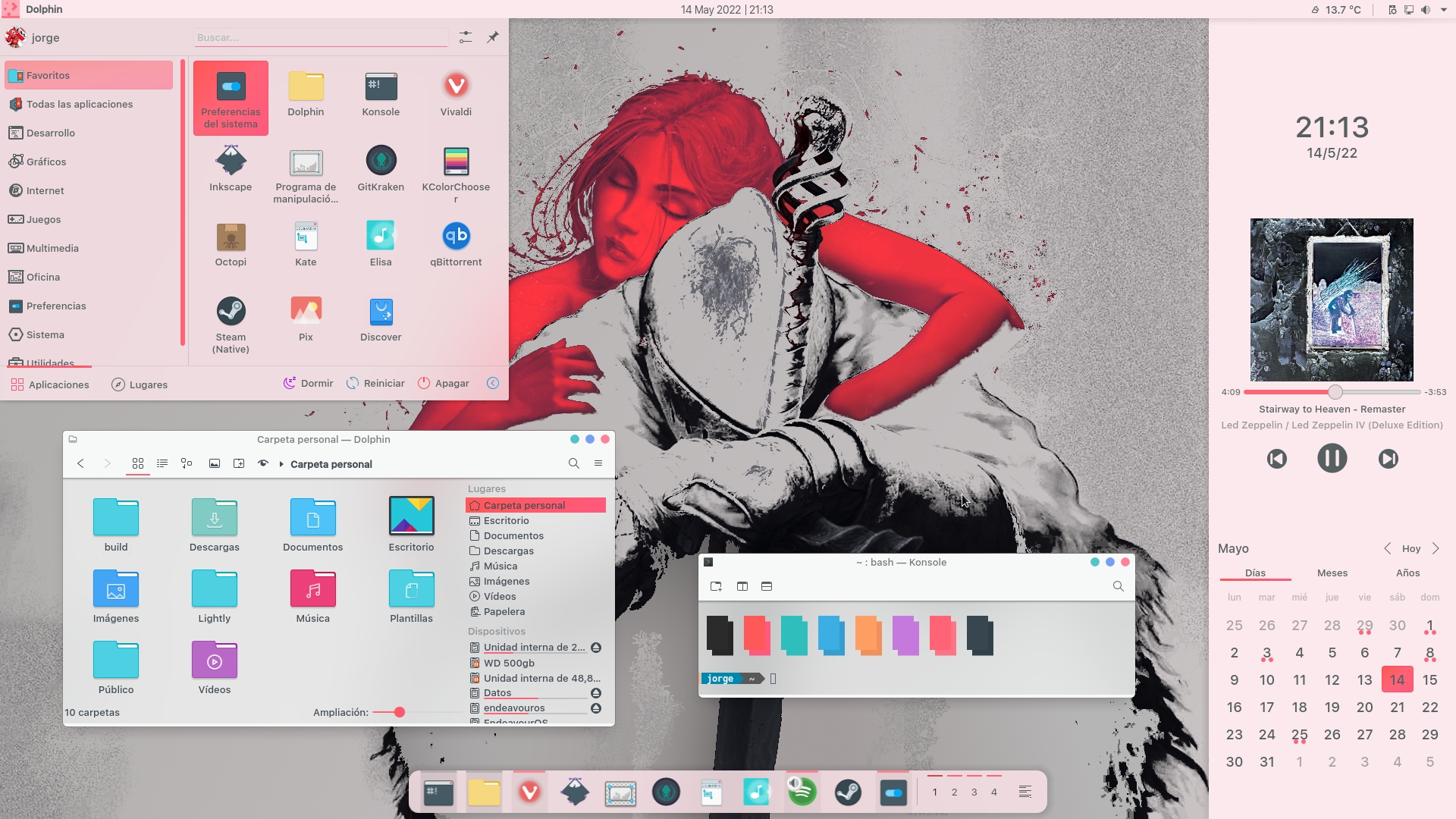Eject Unidad interna de 2... device
This screenshot has height=819, width=1456.
(596, 648)
